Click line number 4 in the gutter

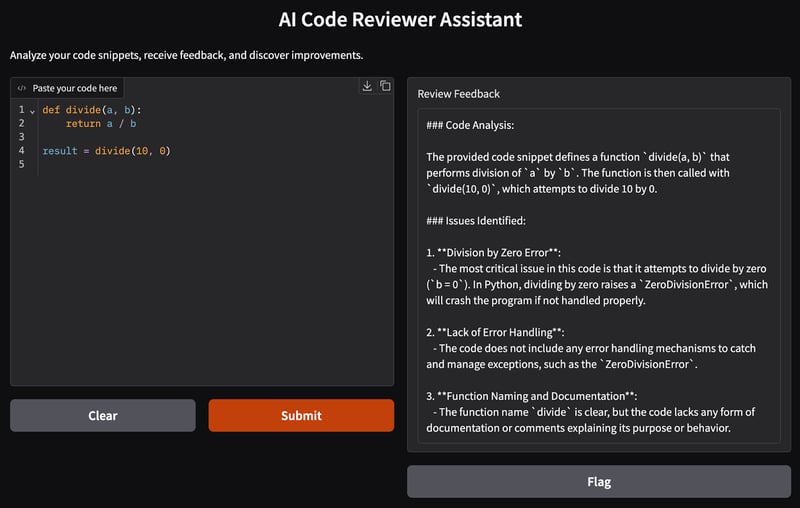click(x=21, y=150)
